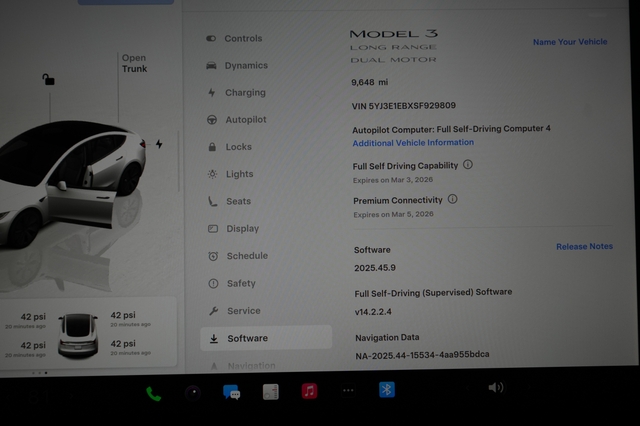Show info for Full Self Driving Capability
Screen dimensions: 640x426
pyautogui.click(x=468, y=164)
